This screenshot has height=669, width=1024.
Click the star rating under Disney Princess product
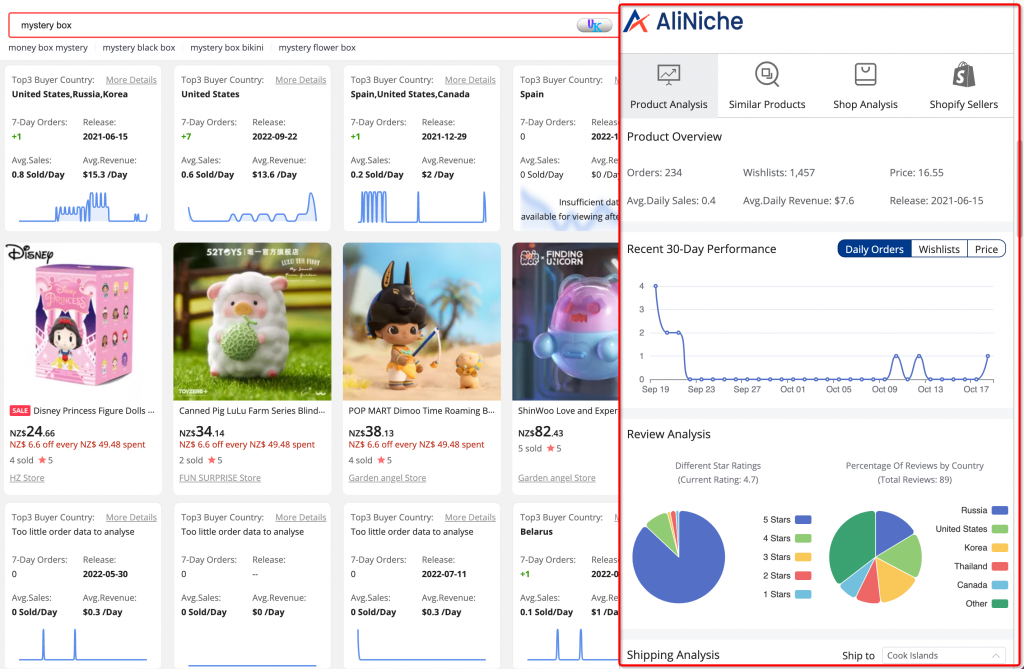tap(44, 460)
